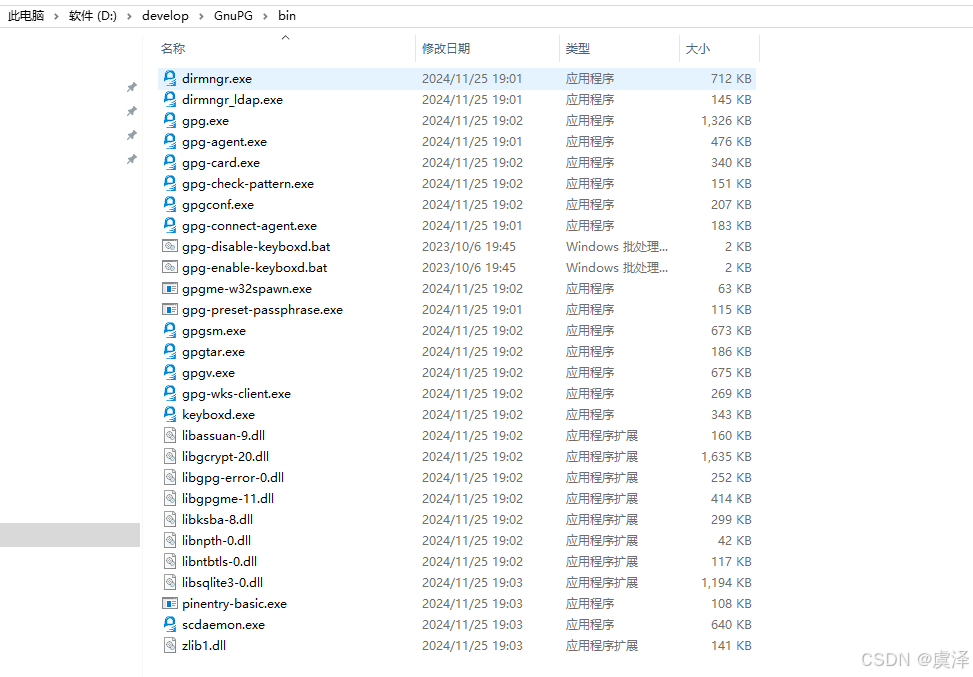
Task: Click the gpgconf.exe file icon
Action: [x=169, y=204]
